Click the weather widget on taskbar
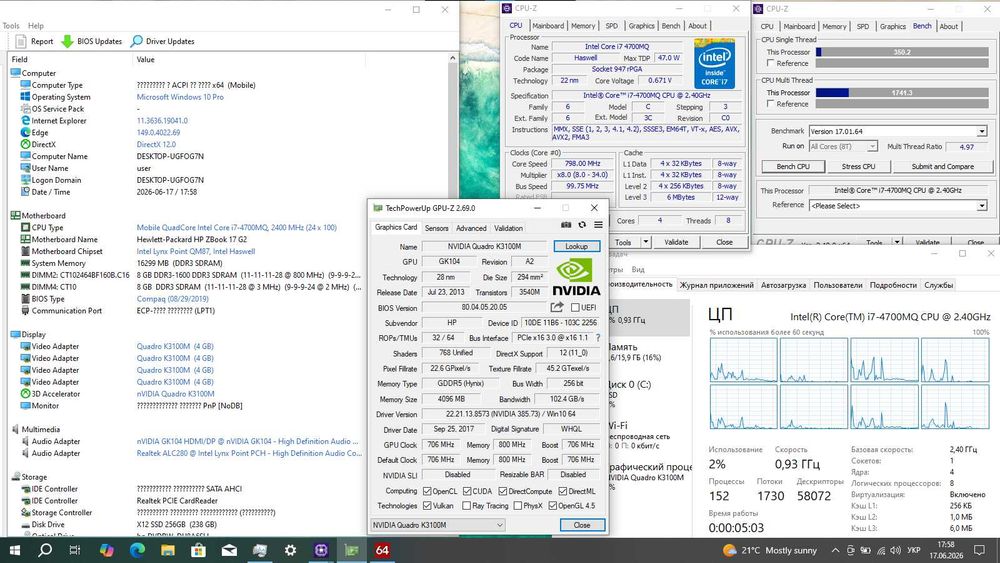This screenshot has width=1000, height=563. pyautogui.click(x=770, y=550)
